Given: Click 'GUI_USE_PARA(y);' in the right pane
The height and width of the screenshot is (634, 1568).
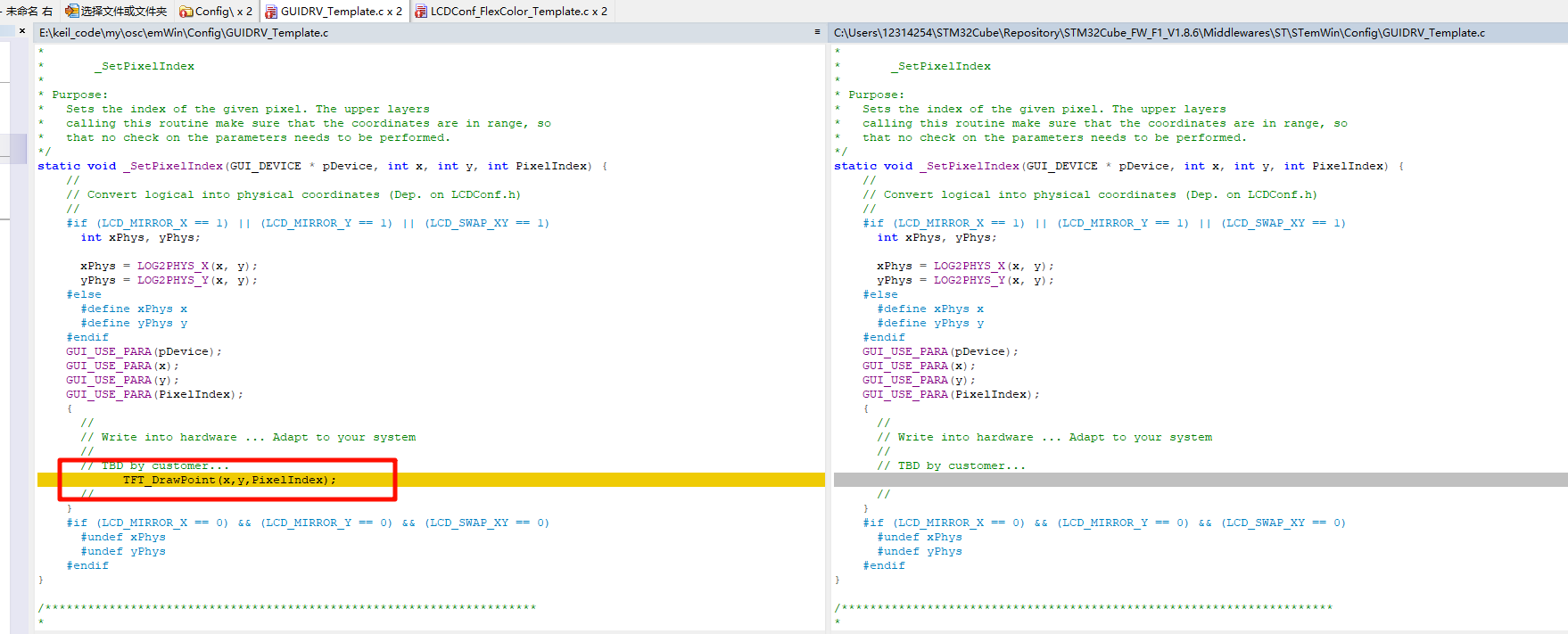Looking at the screenshot, I should (919, 380).
